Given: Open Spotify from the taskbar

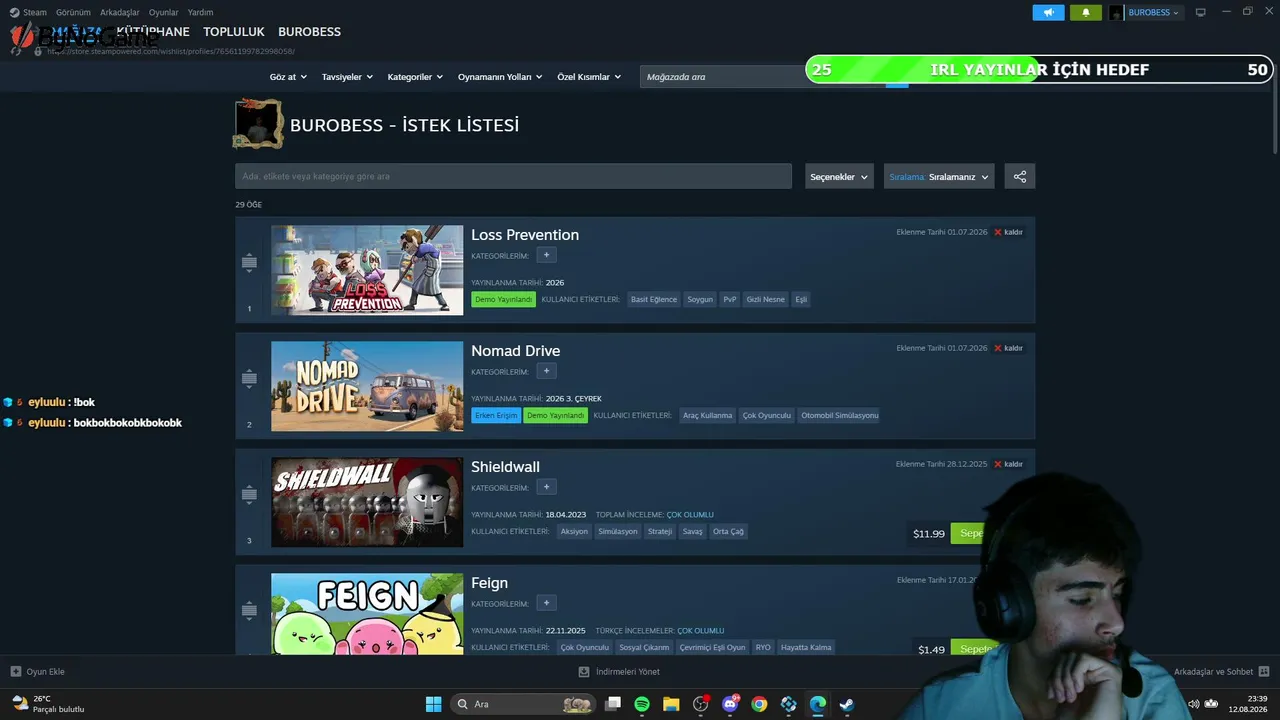Looking at the screenshot, I should (642, 704).
